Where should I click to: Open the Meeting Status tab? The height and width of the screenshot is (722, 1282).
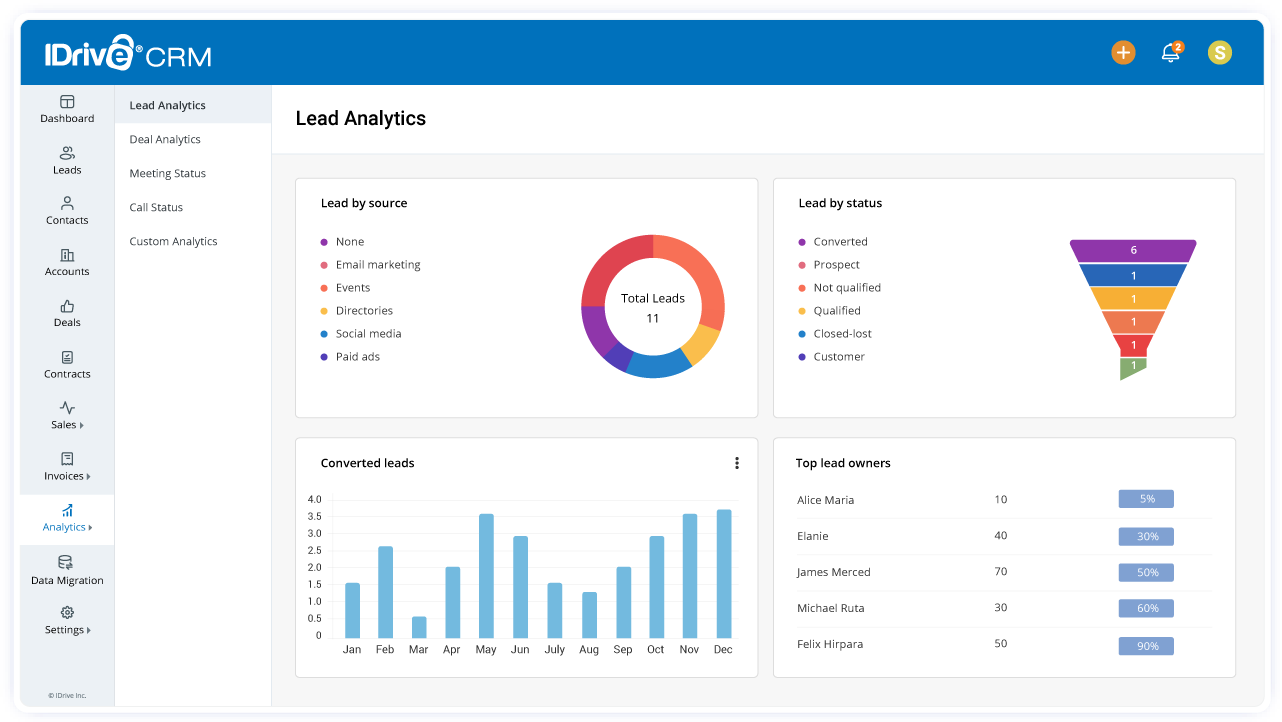(166, 172)
